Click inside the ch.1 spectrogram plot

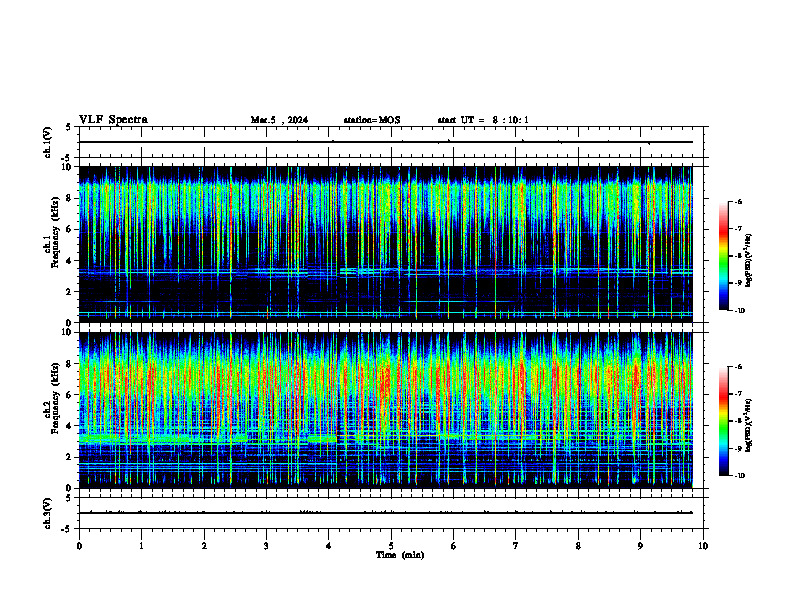385,244
